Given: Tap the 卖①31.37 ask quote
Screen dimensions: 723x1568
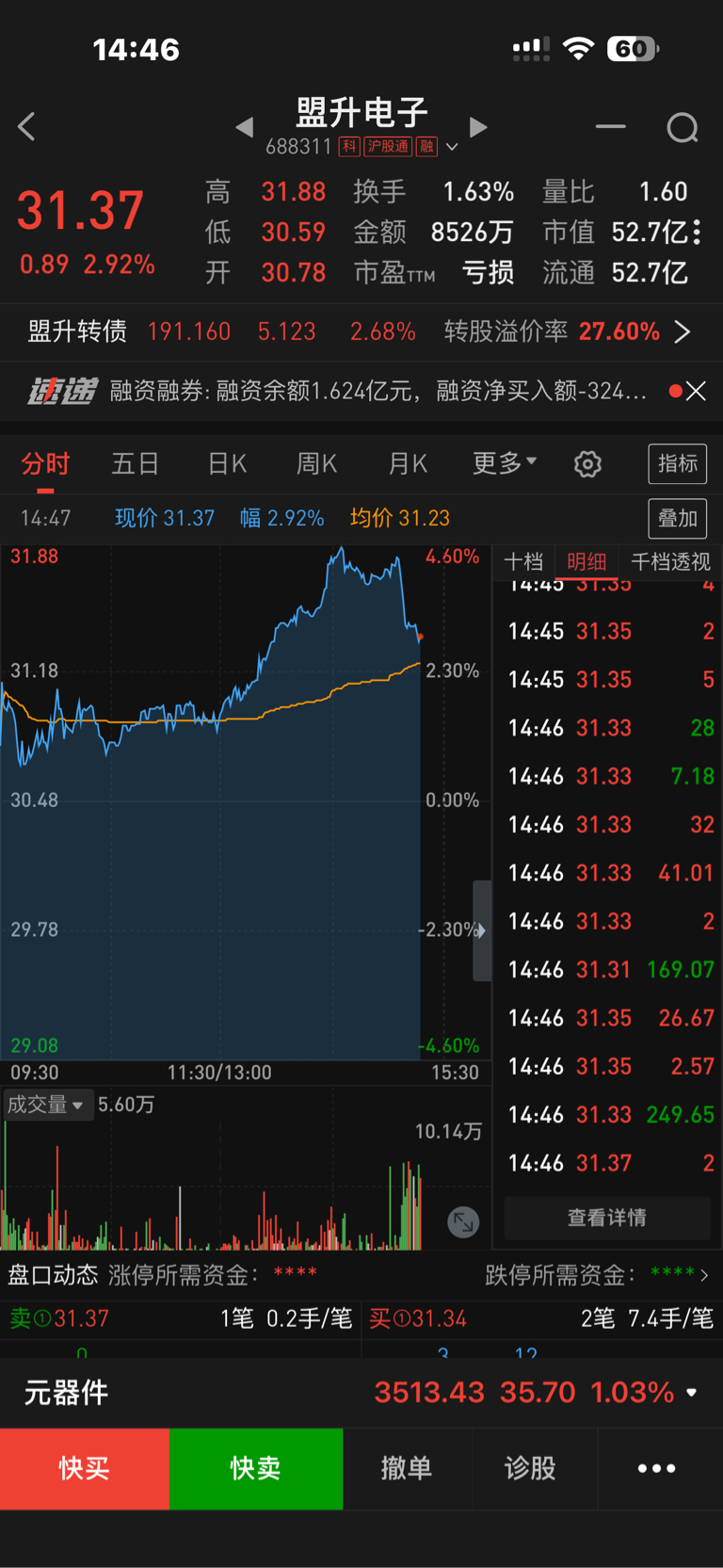Looking at the screenshot, I should pyautogui.click(x=59, y=1318).
